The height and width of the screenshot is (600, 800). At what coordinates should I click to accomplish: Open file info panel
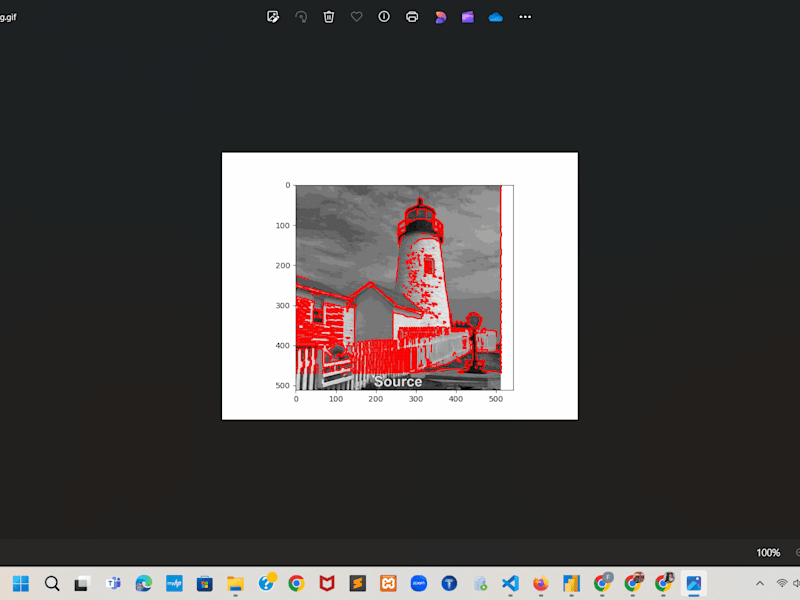coord(384,17)
